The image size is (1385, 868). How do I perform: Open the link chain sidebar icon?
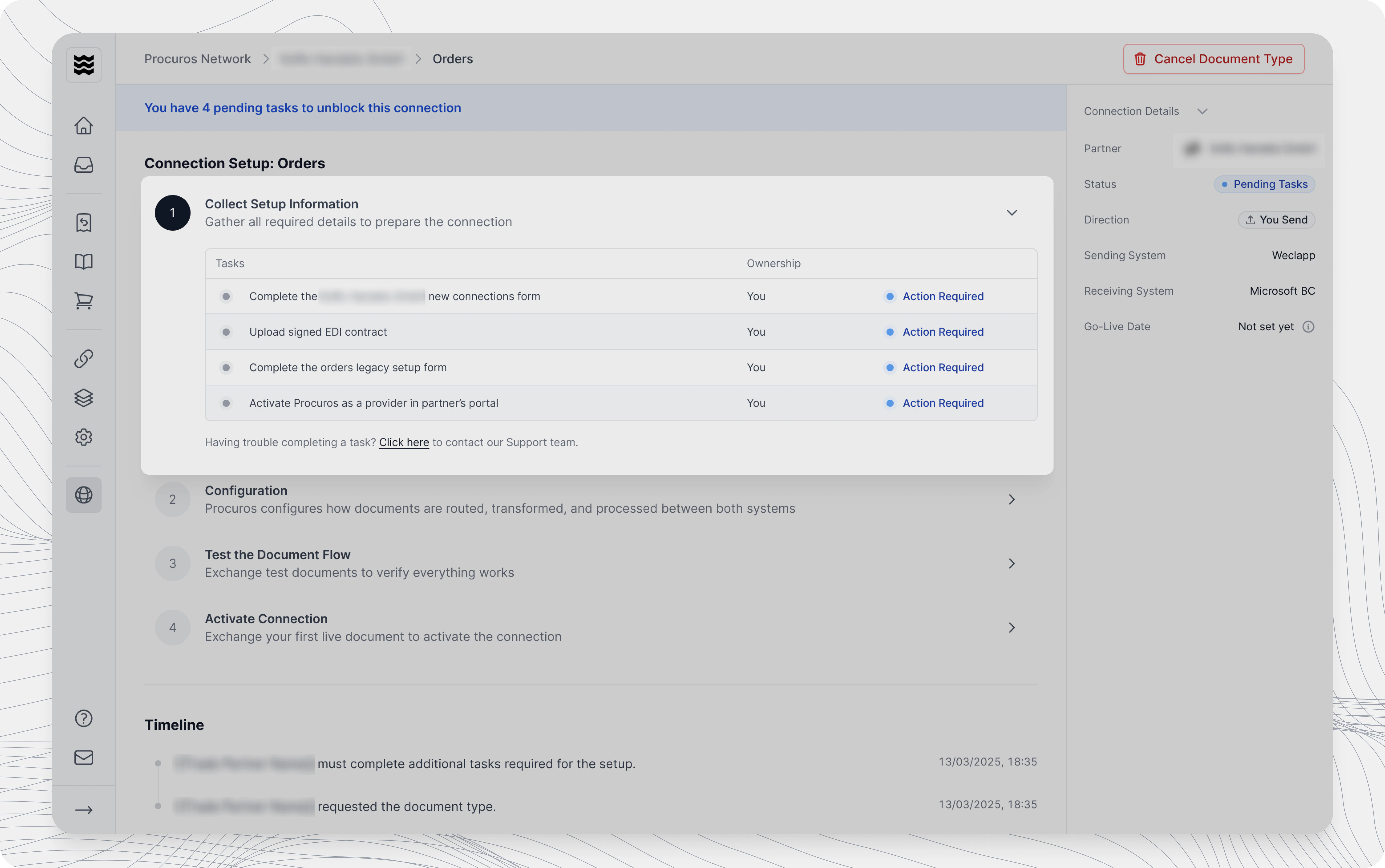84,359
